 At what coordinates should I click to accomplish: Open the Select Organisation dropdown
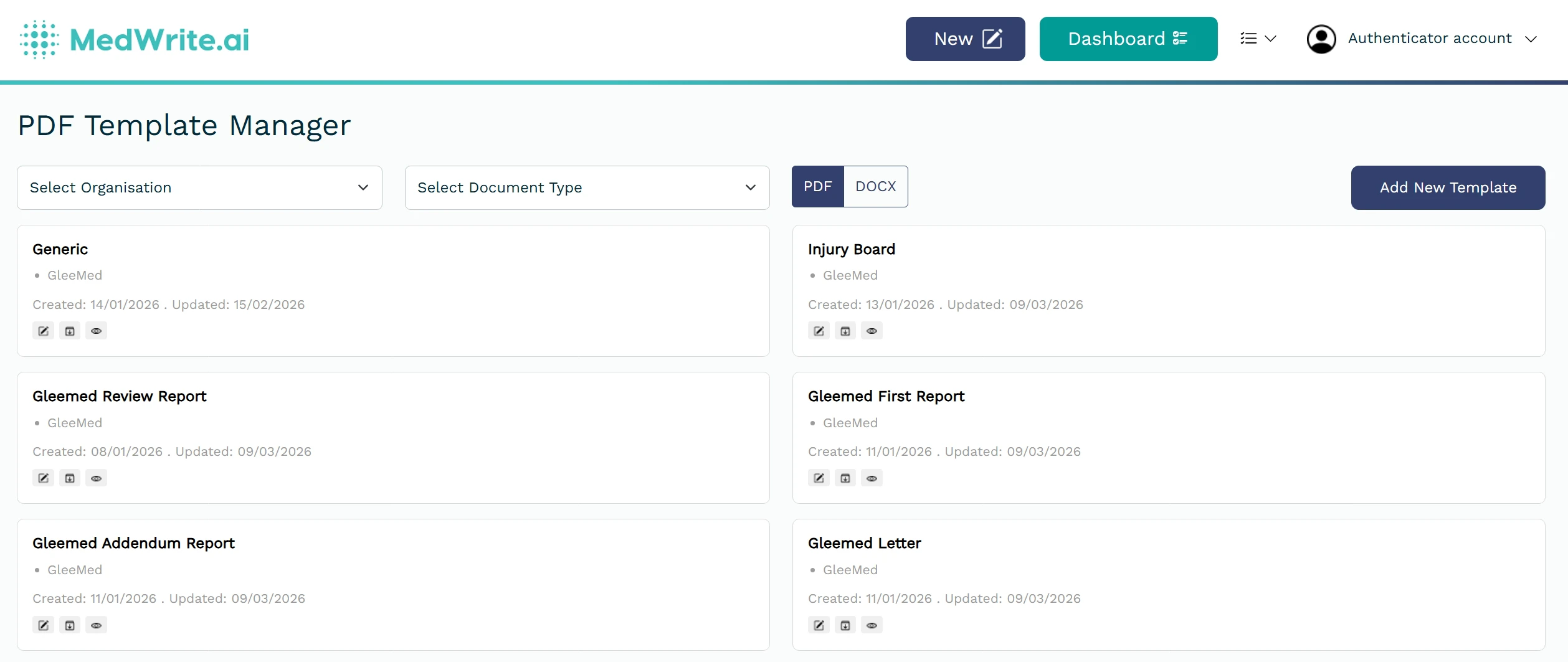(199, 187)
